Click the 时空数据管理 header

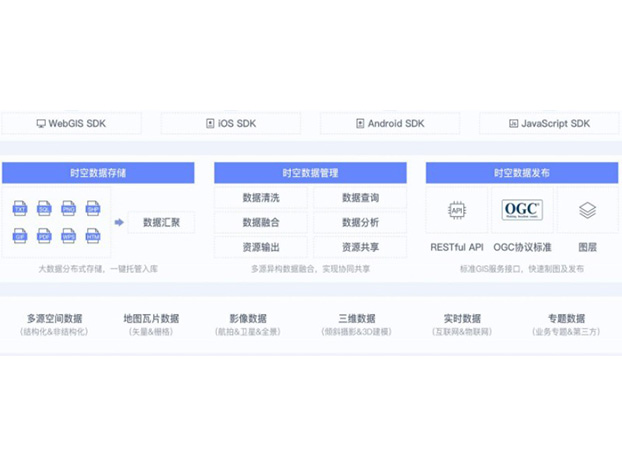click(310, 173)
